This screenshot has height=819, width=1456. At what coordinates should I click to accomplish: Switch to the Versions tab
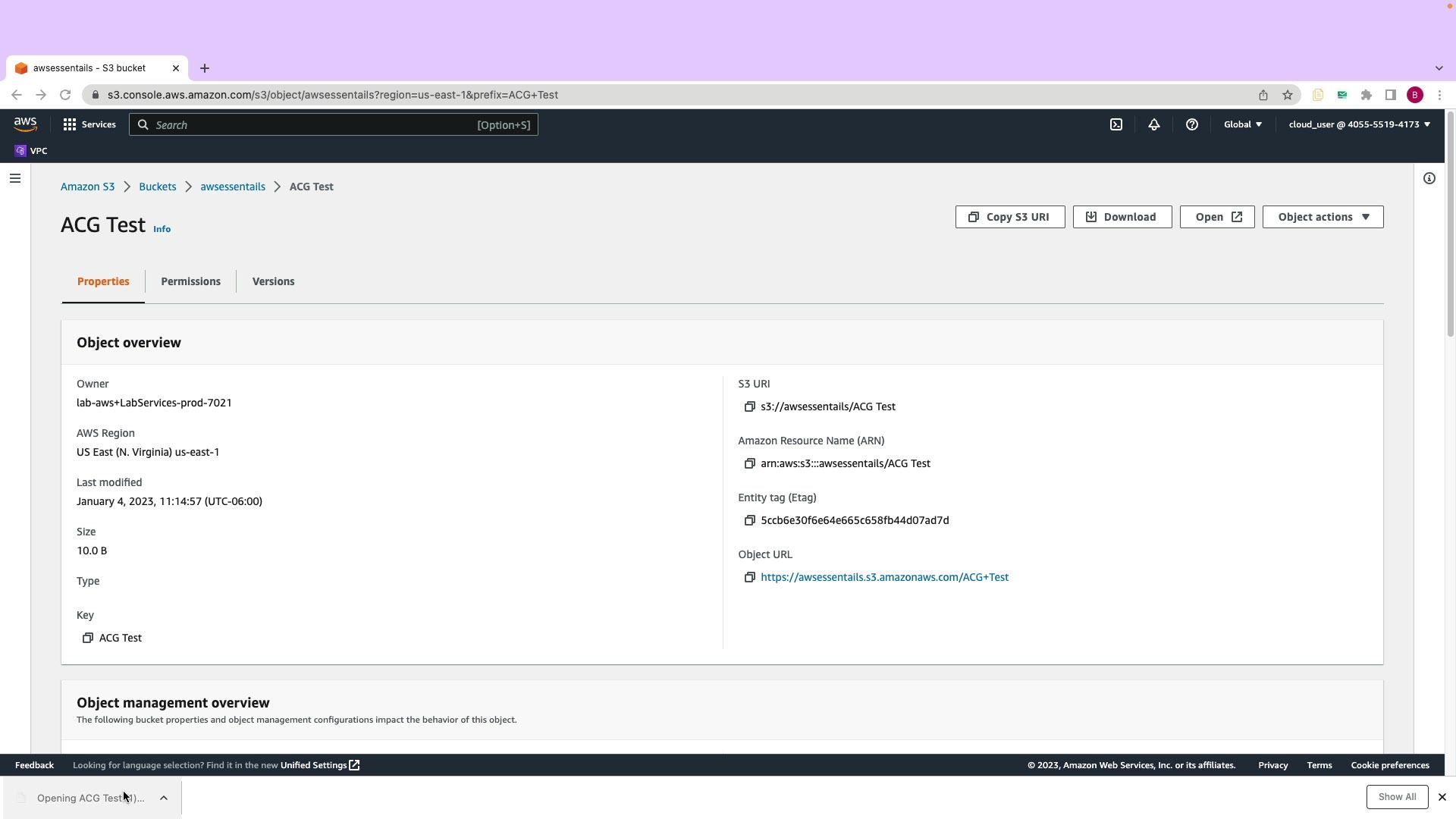coord(273,281)
